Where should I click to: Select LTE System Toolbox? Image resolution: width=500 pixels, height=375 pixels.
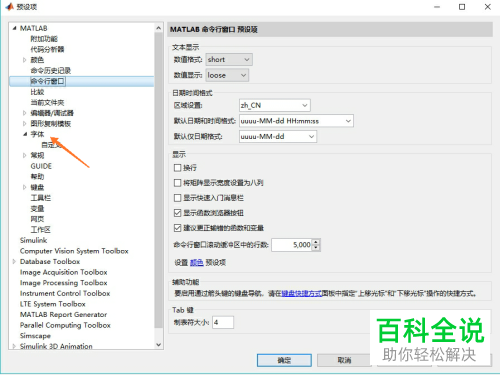(53, 304)
